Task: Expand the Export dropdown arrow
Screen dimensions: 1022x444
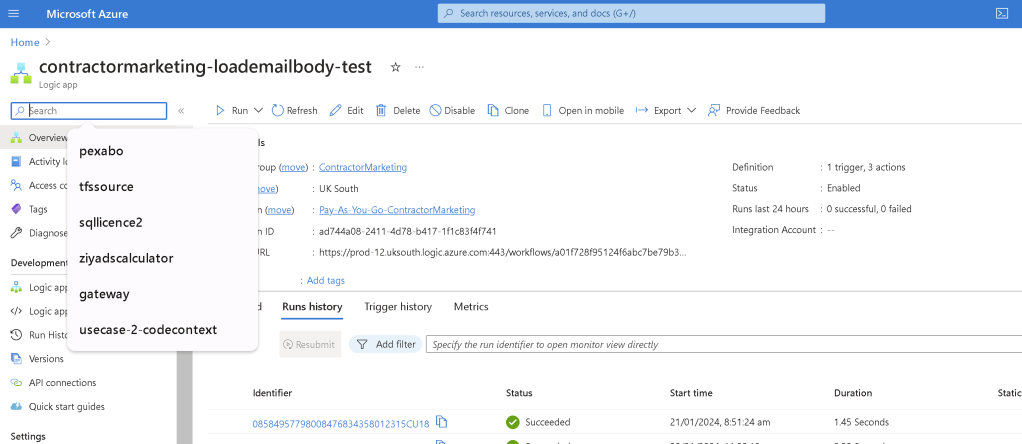Action: click(692, 111)
